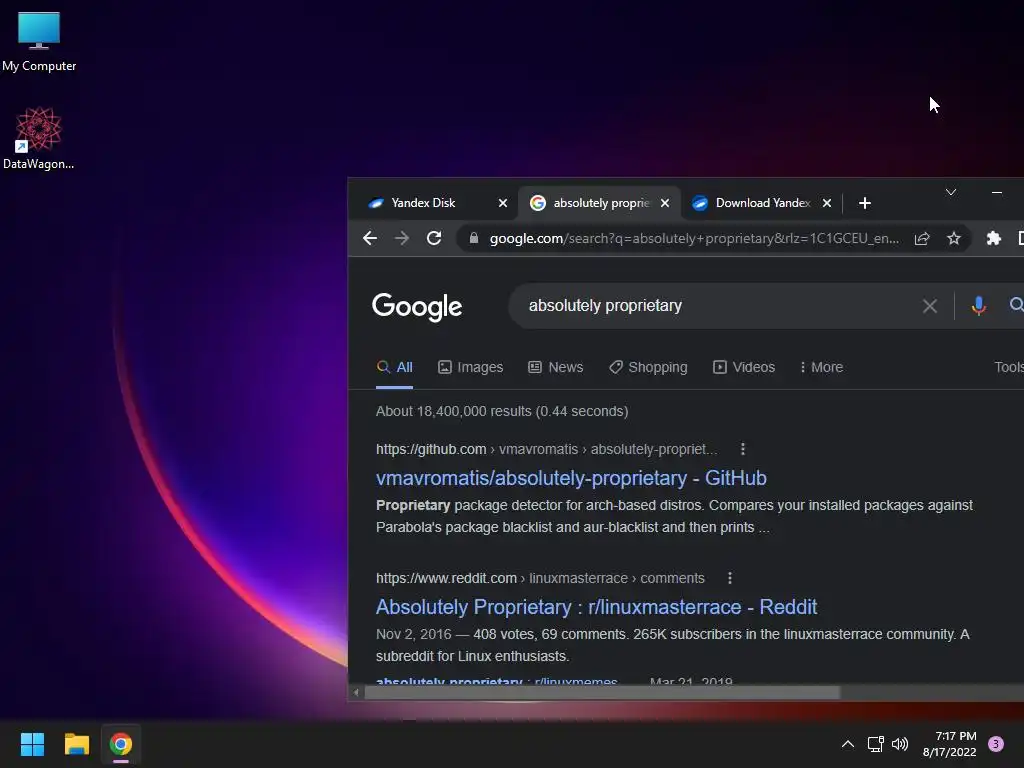Screen dimensions: 1024x768
Task: Open options for the GitHub result
Action: (743, 449)
